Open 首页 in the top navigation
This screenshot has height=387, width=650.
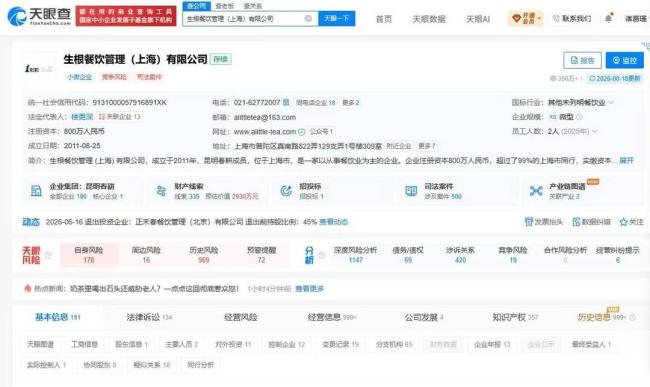(x=383, y=19)
